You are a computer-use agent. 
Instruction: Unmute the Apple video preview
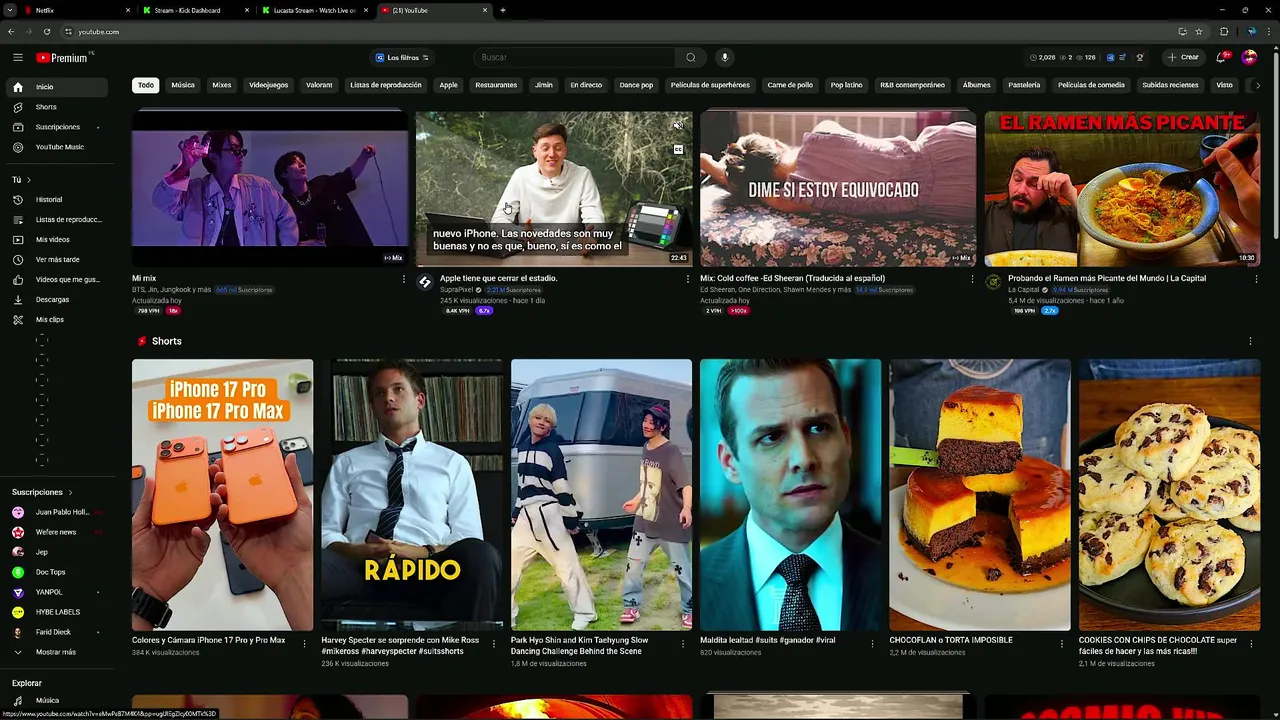(x=678, y=126)
